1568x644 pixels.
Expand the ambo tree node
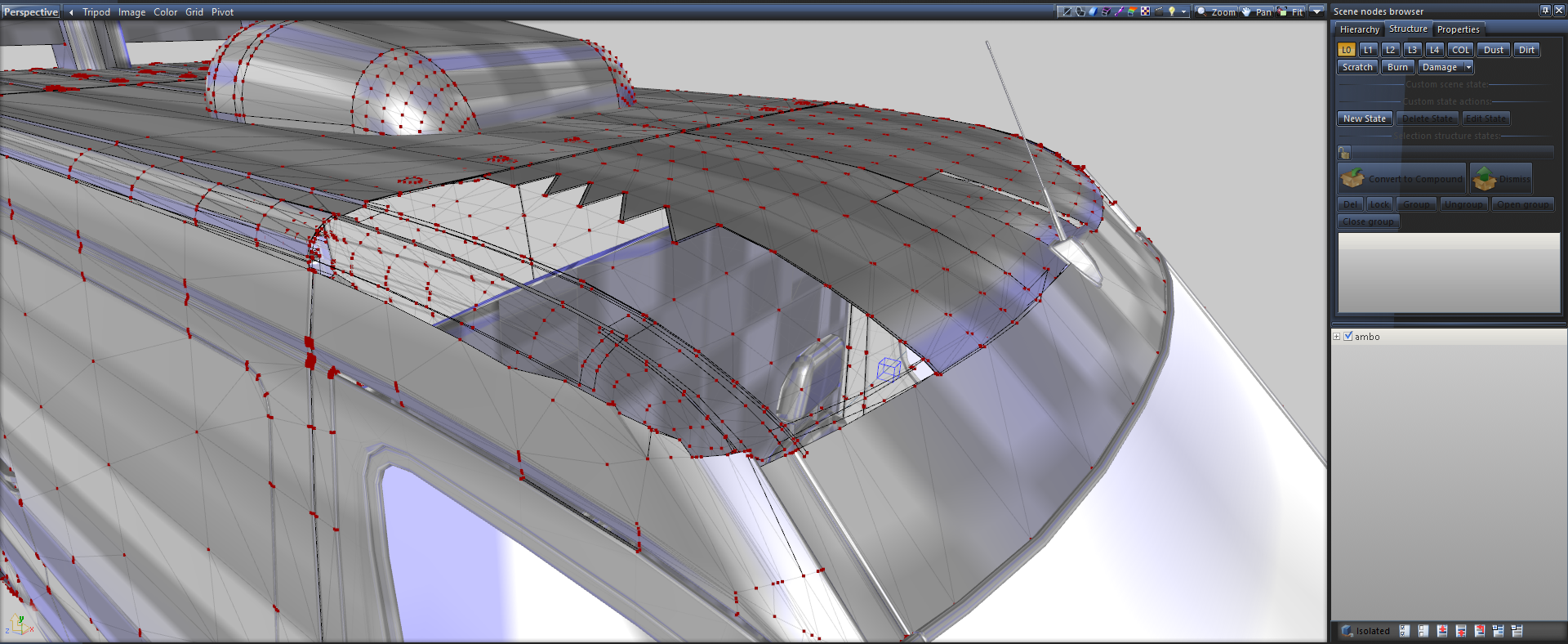coord(1337,336)
